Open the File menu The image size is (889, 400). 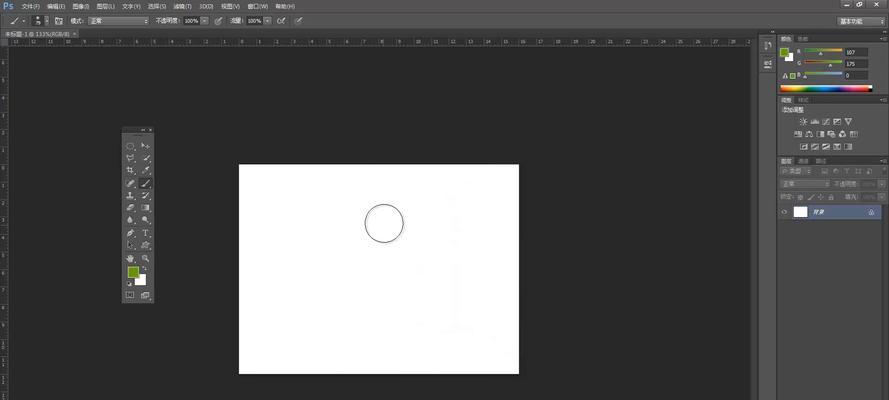[x=31, y=6]
